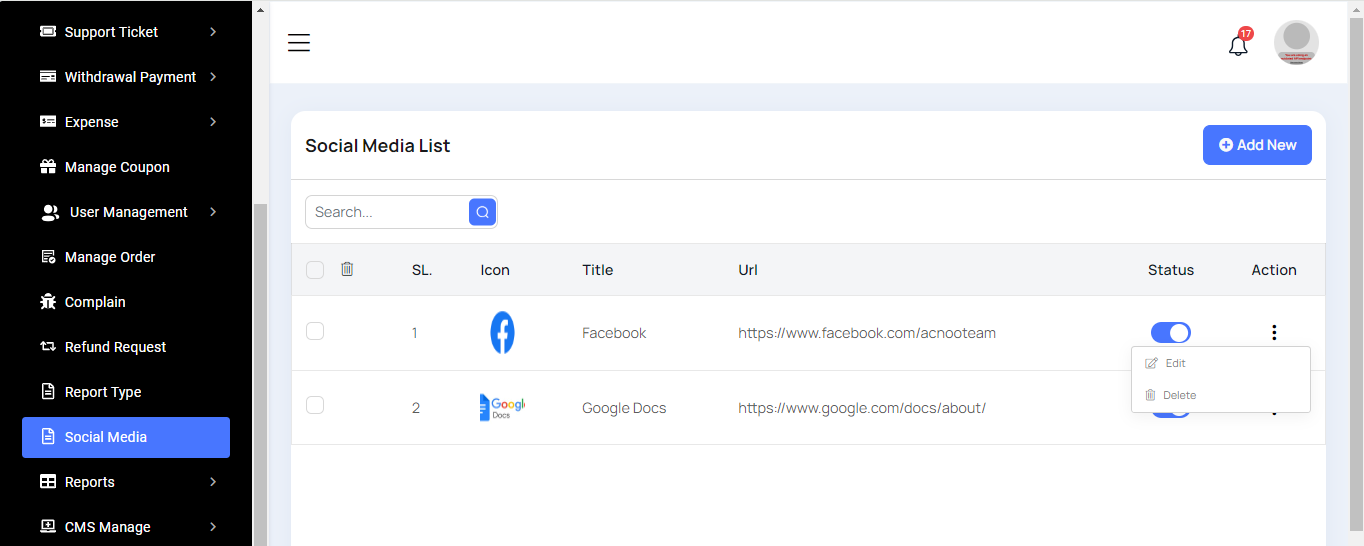Click the search magnifier button
This screenshot has height=546, width=1364.
pyautogui.click(x=482, y=212)
